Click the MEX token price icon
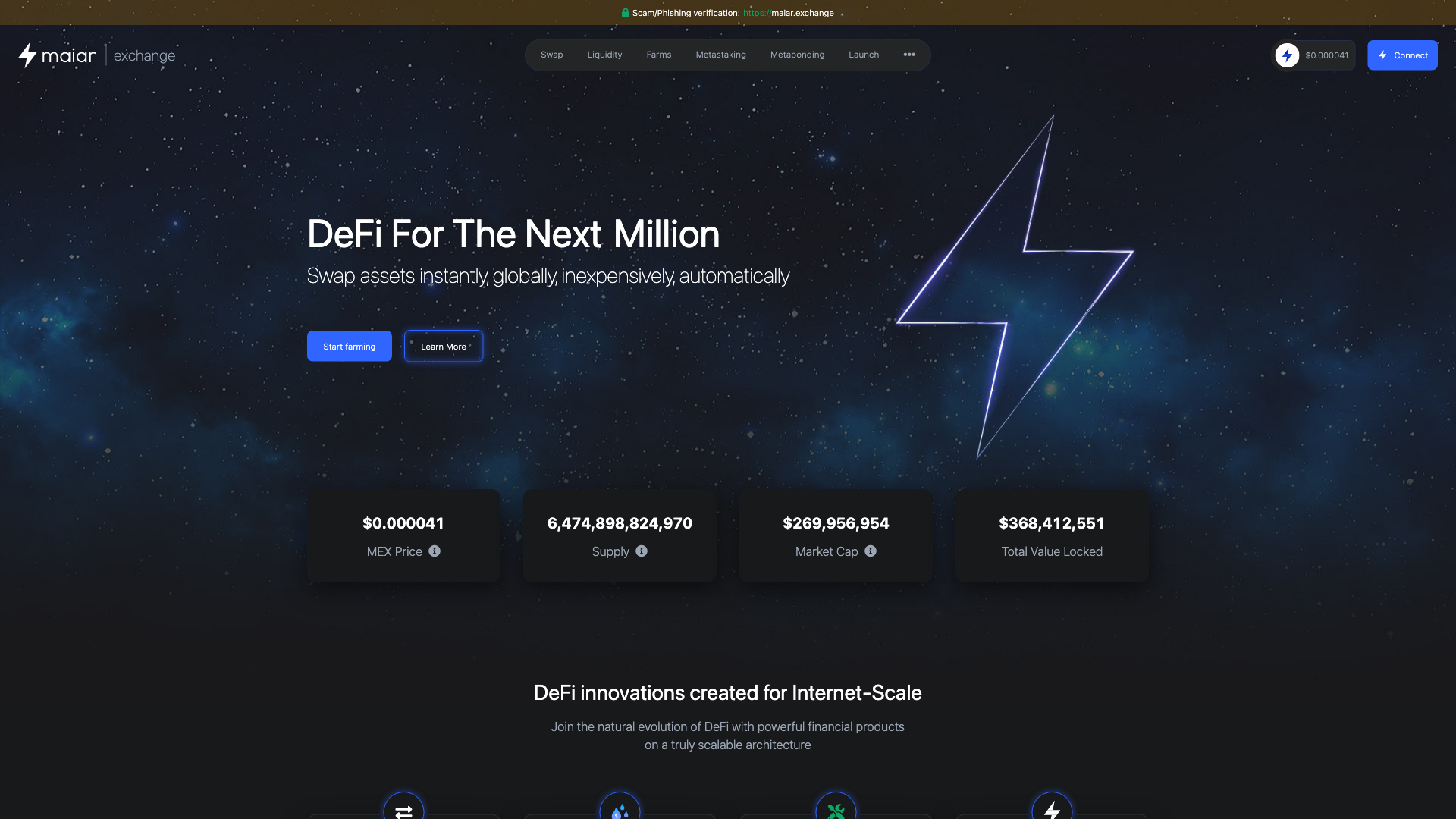Viewport: 1456px width, 819px height. coord(1287,55)
